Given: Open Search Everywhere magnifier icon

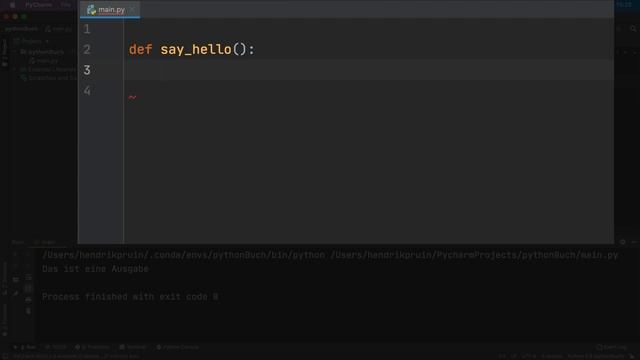Looking at the screenshot, I should click(x=633, y=29).
